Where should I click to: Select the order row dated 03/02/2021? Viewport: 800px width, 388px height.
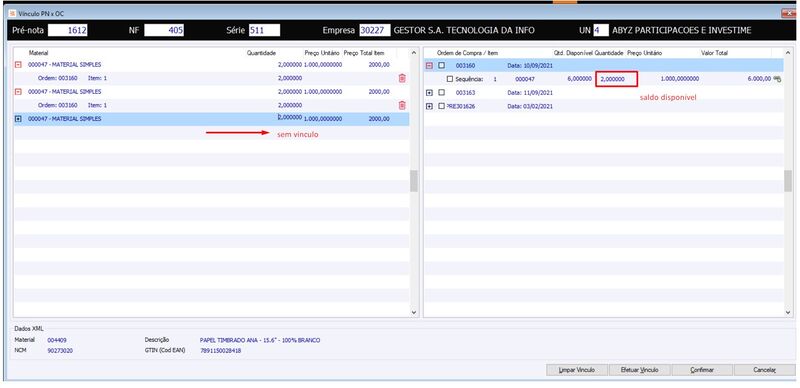point(604,106)
